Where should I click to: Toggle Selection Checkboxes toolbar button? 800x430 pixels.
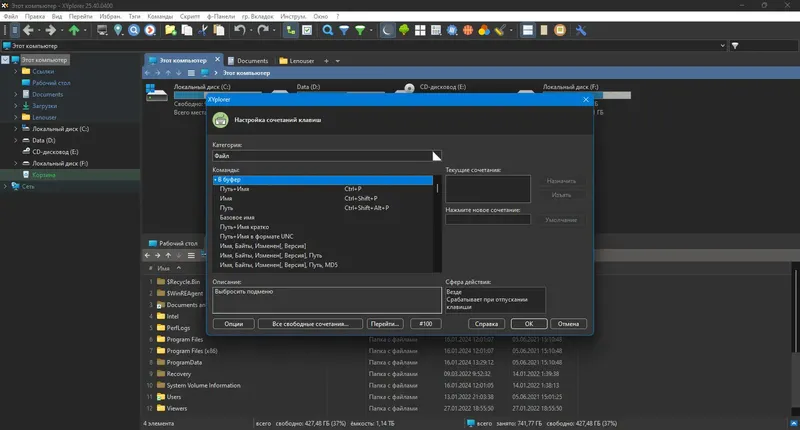pos(307,31)
